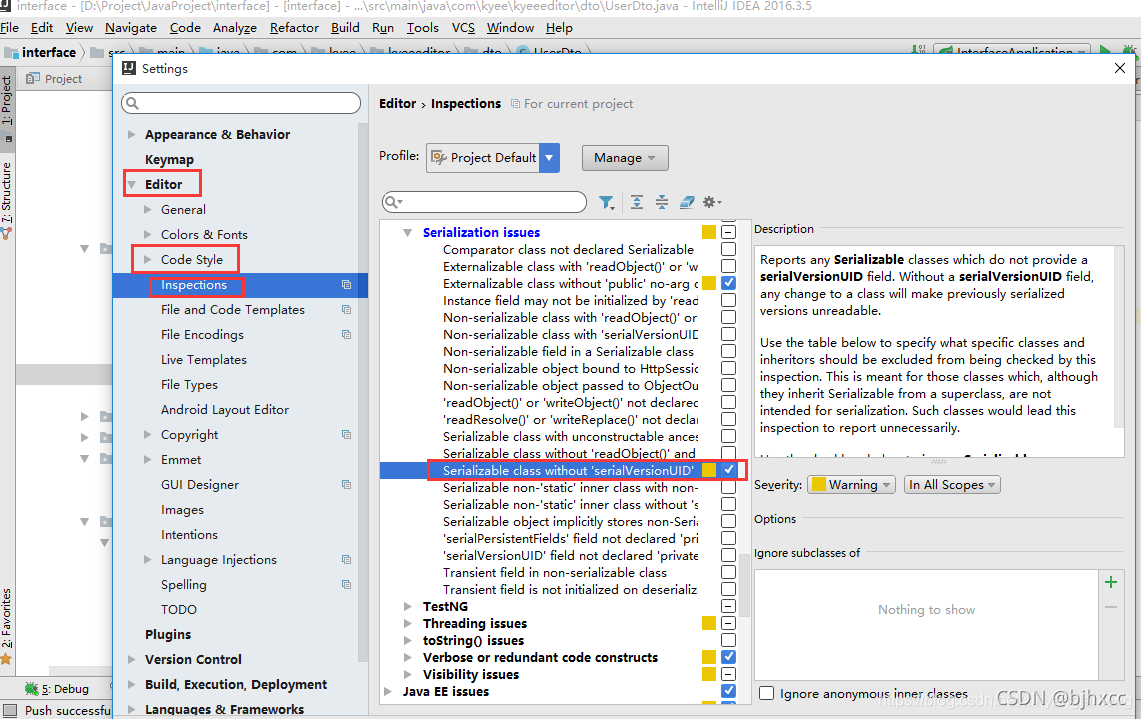
Task: Expand the Version Control settings node
Action: [x=132, y=659]
